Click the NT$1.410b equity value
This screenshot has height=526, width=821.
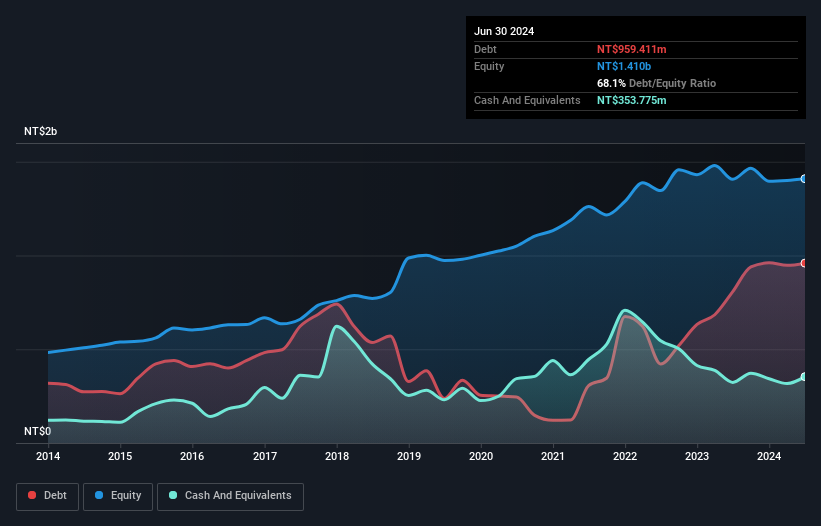(x=624, y=66)
